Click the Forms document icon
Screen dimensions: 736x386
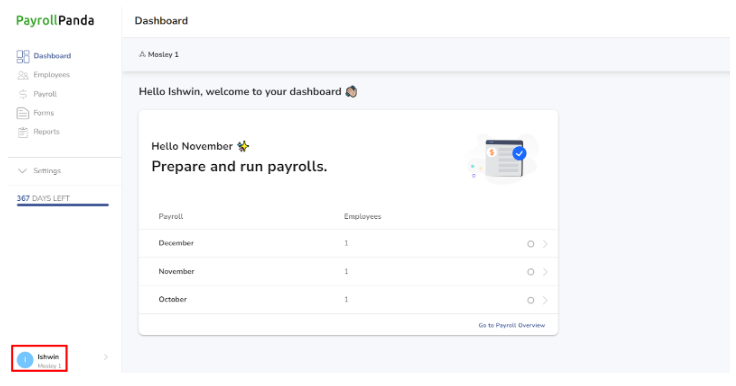coord(23,113)
